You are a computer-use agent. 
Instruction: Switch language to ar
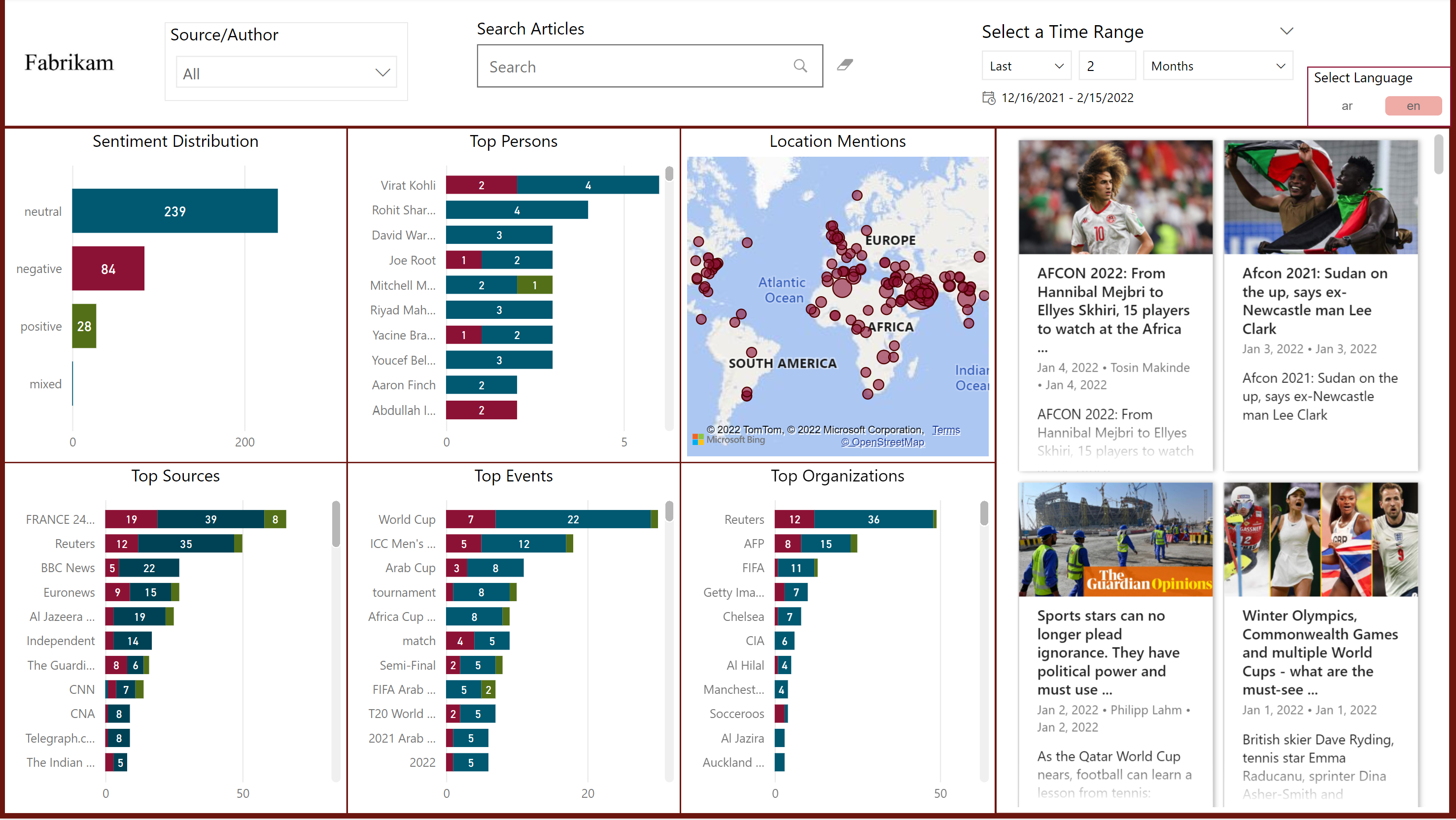click(x=1347, y=106)
